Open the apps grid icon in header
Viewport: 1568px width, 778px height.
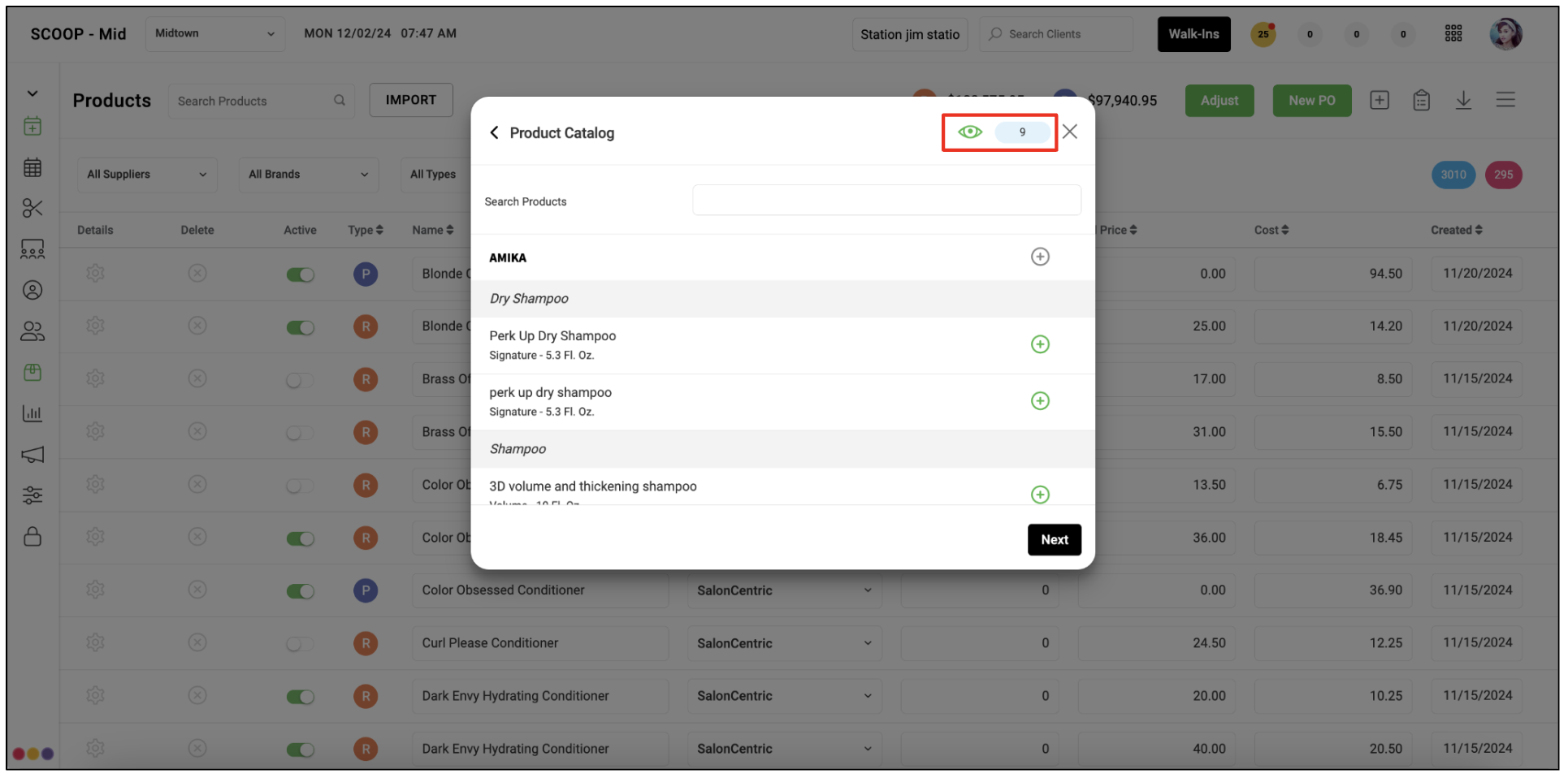tap(1453, 33)
